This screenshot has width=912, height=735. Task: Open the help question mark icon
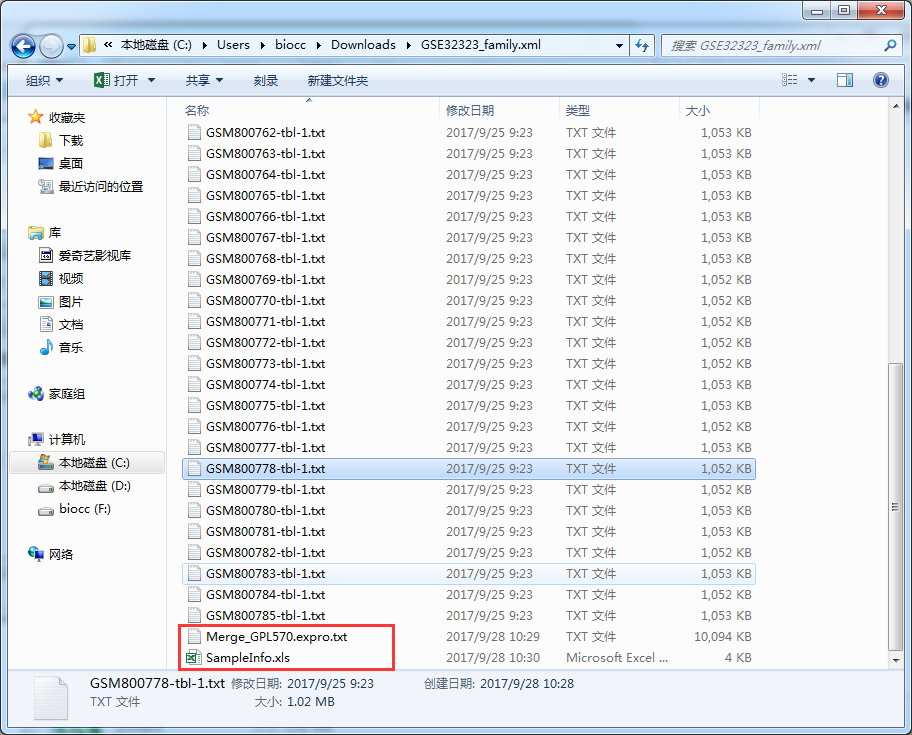coord(881,80)
